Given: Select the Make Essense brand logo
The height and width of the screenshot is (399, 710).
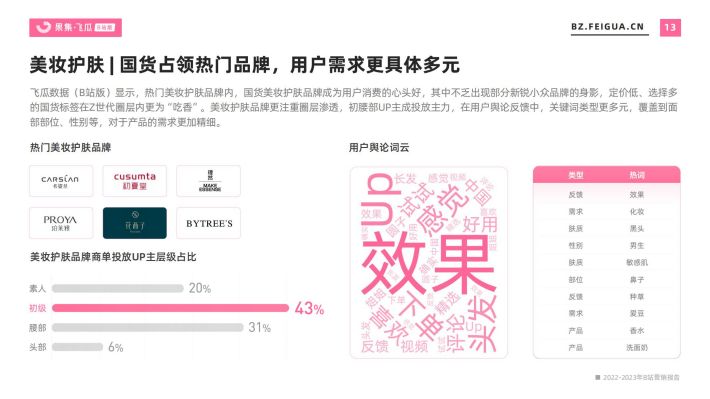Looking at the screenshot, I should (x=208, y=181).
